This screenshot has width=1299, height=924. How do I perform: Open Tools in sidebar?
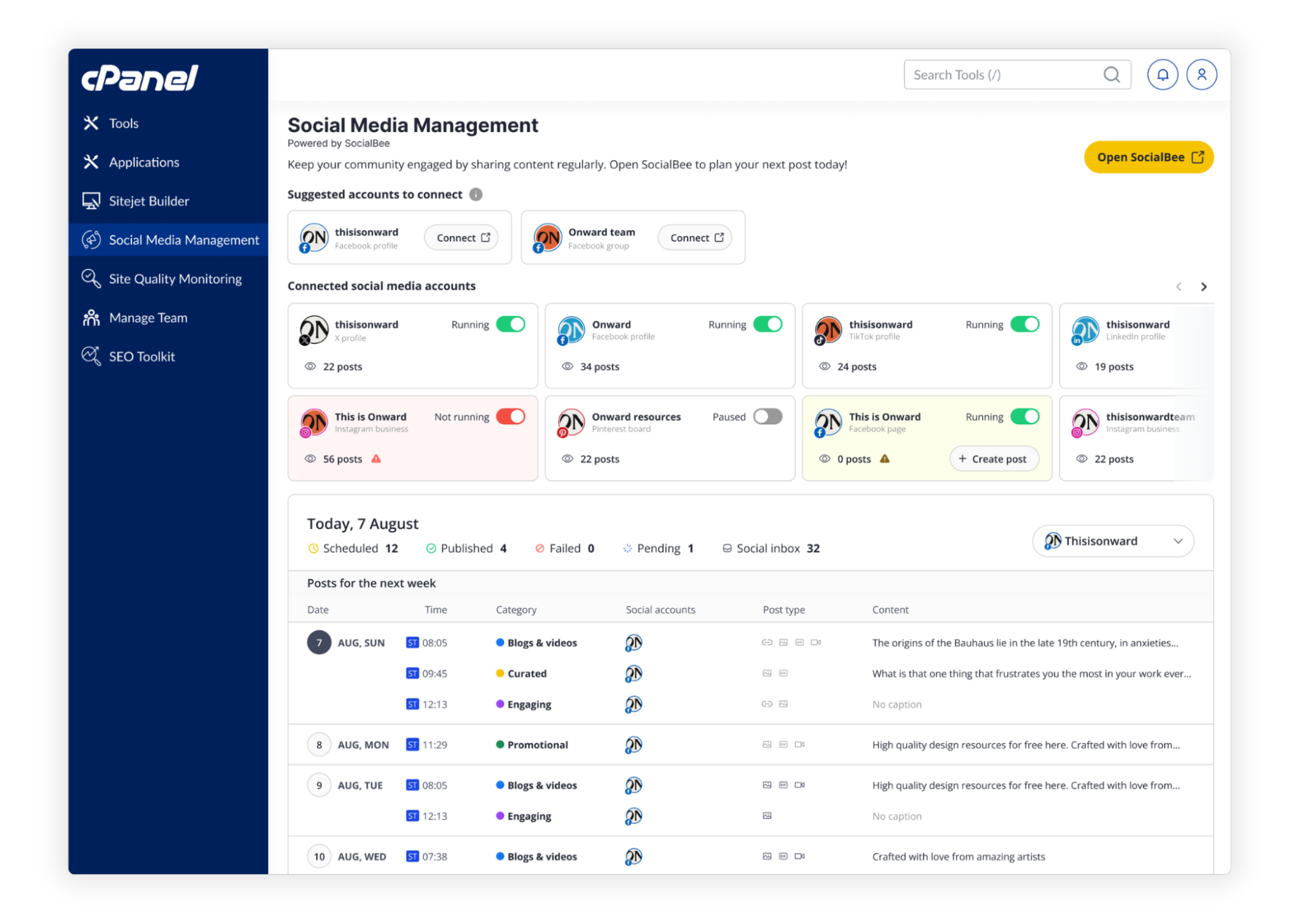[168, 123]
